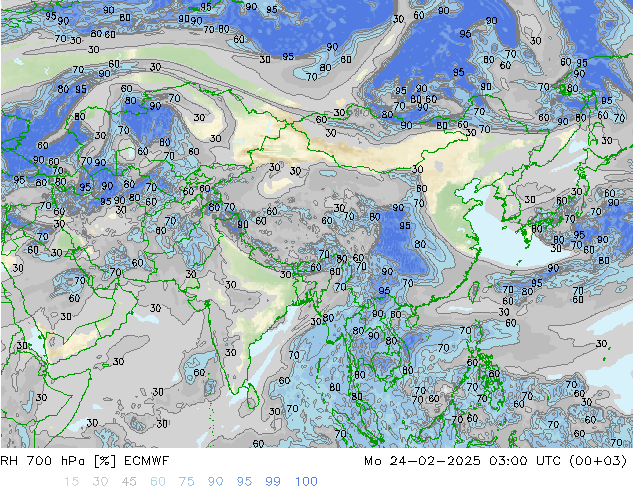The height and width of the screenshot is (490, 634).
Task: Select the 03:00 UTC time text
Action: click(x=524, y=460)
